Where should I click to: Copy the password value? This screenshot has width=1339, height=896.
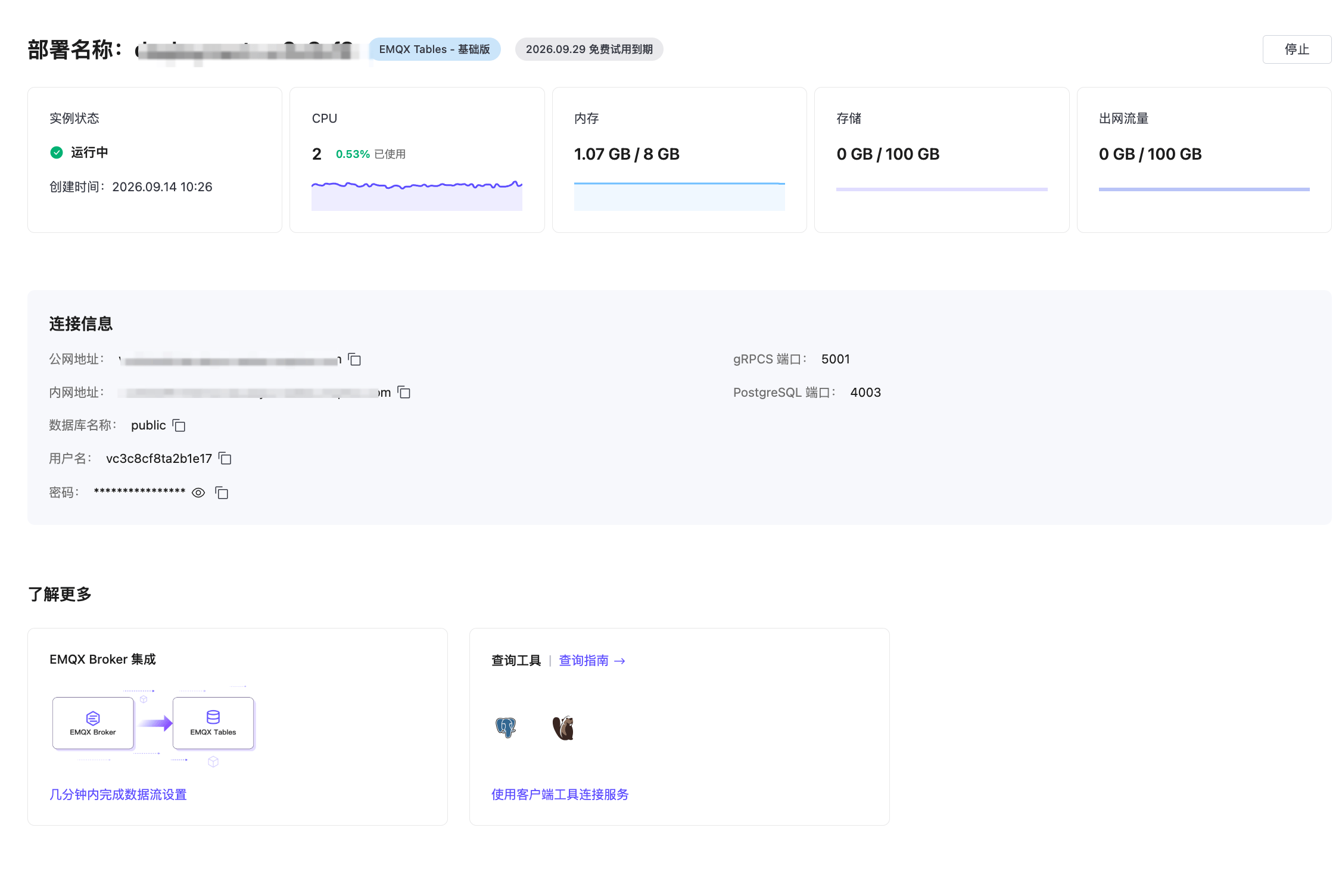222,493
